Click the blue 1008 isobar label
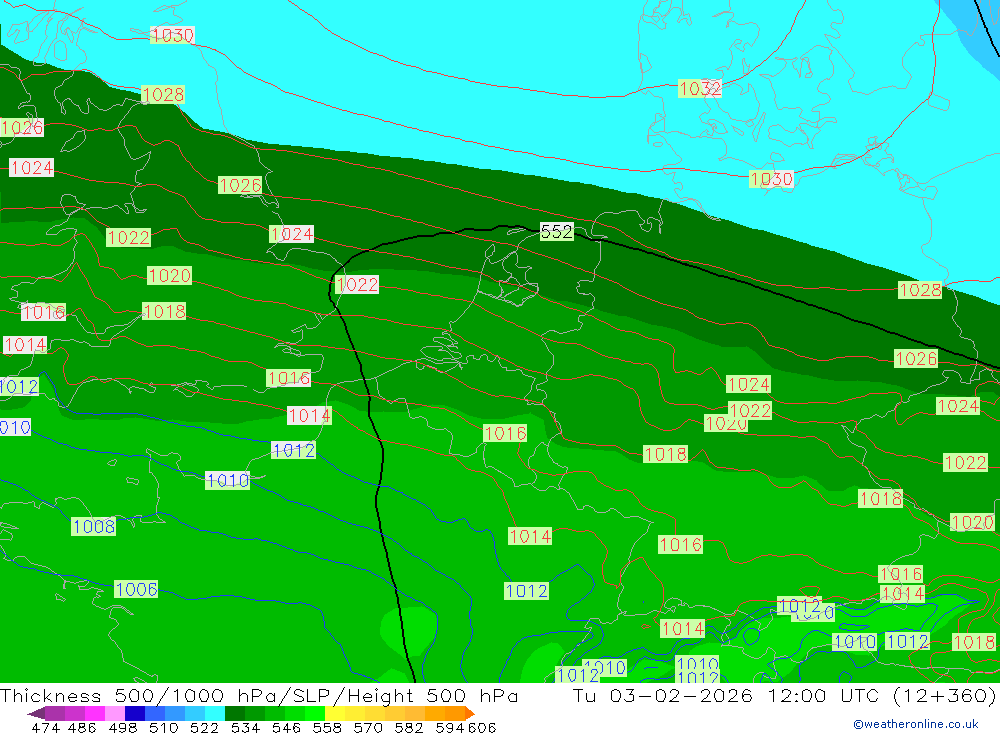The height and width of the screenshot is (733, 1000). 94,526
